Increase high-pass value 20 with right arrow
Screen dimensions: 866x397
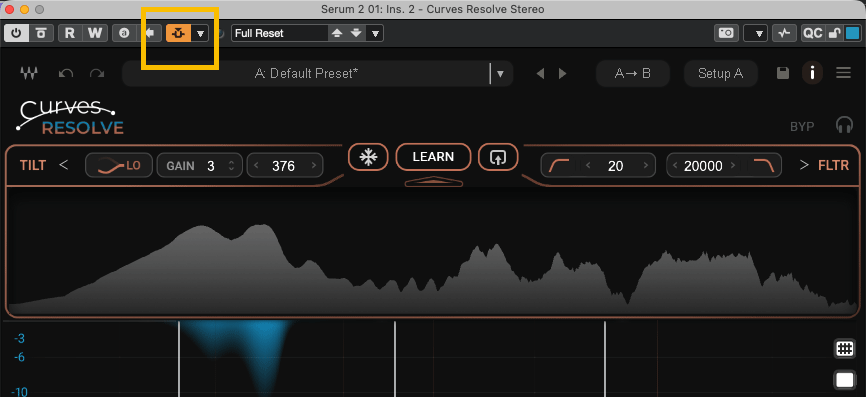pyautogui.click(x=645, y=166)
